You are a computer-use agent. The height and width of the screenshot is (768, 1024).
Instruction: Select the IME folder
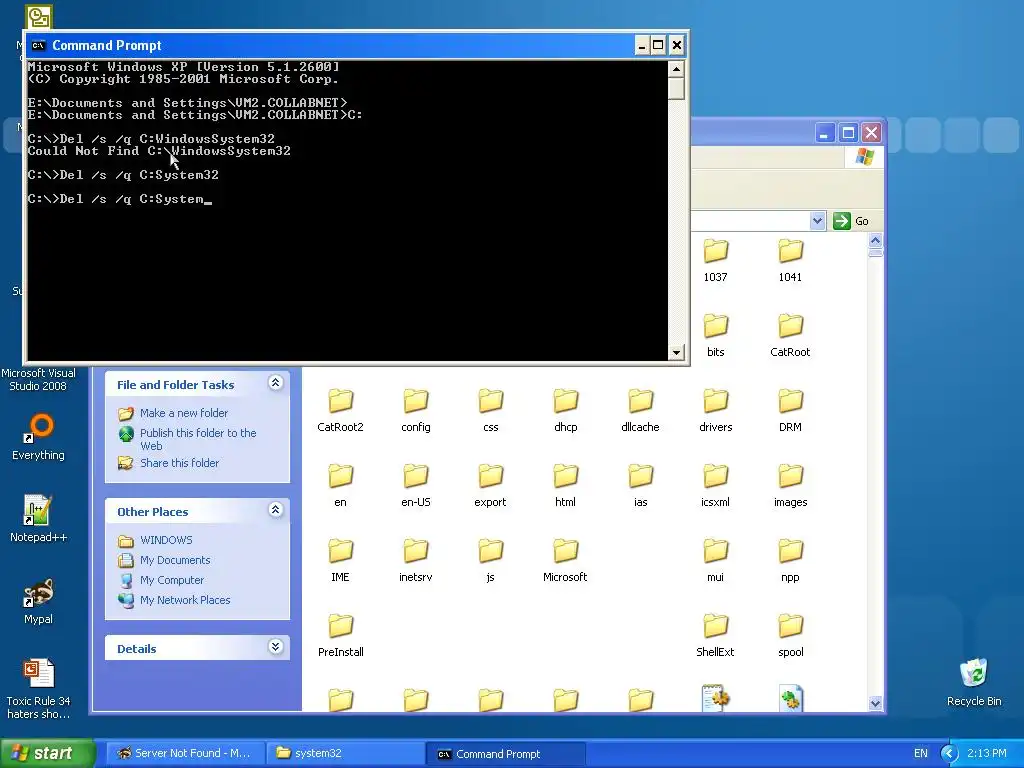coord(340,561)
